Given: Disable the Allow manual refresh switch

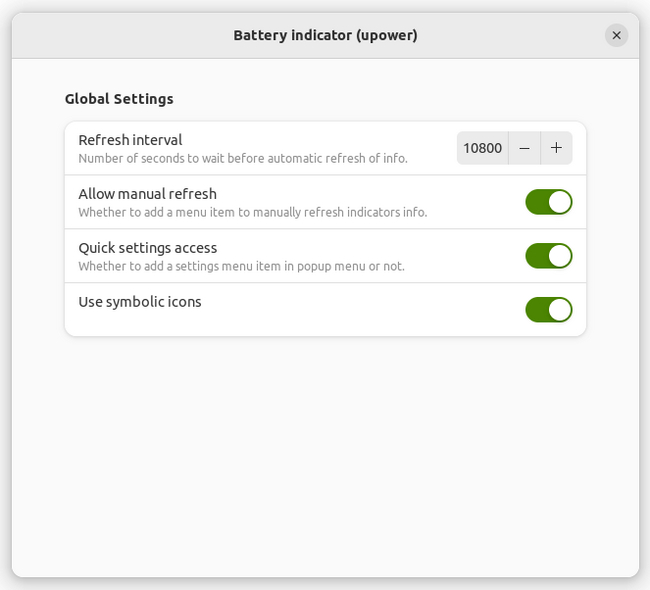Looking at the screenshot, I should 548,202.
